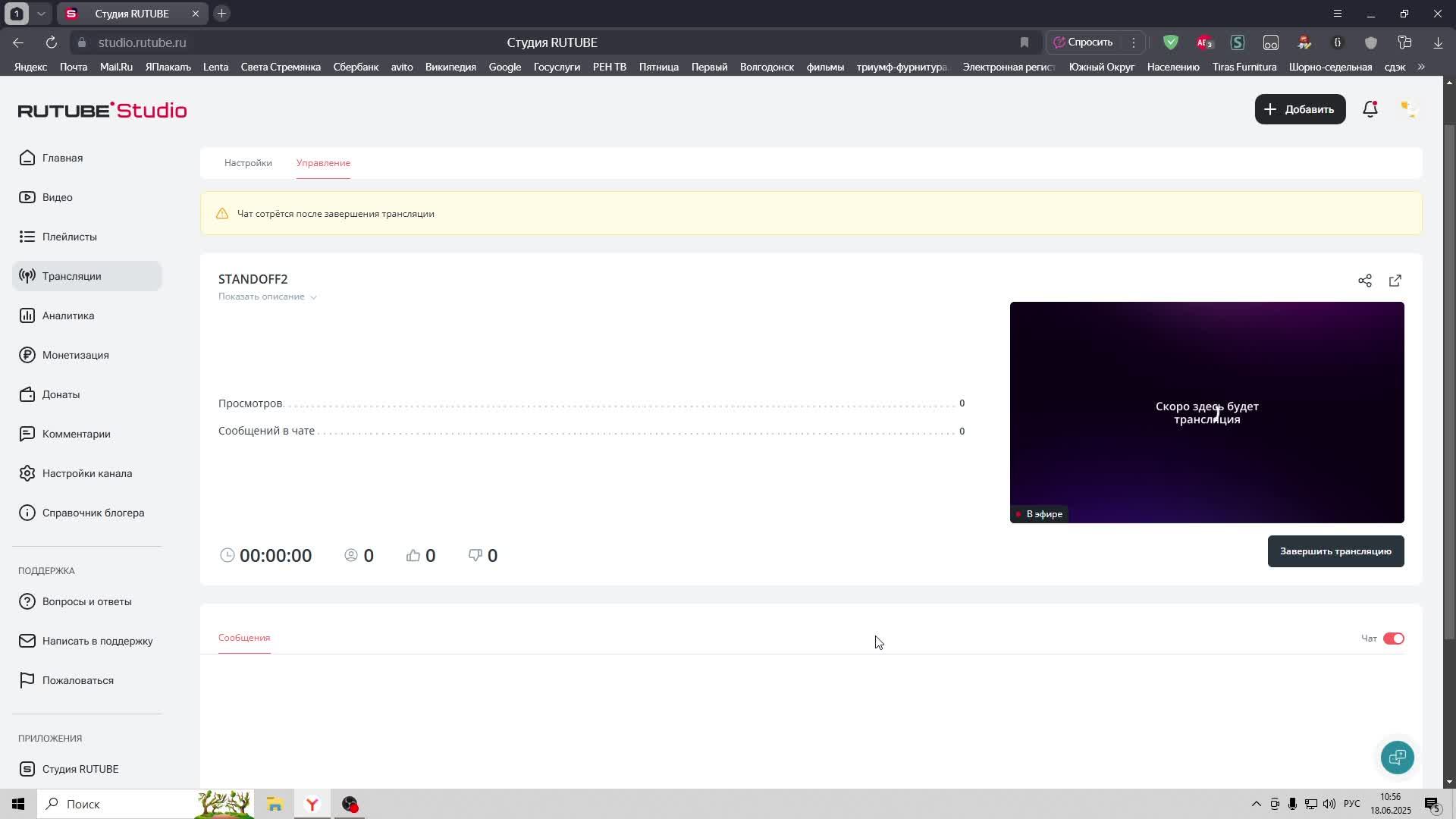The height and width of the screenshot is (819, 1456).
Task: Open Вопросы и ответы support page
Action: (x=86, y=601)
